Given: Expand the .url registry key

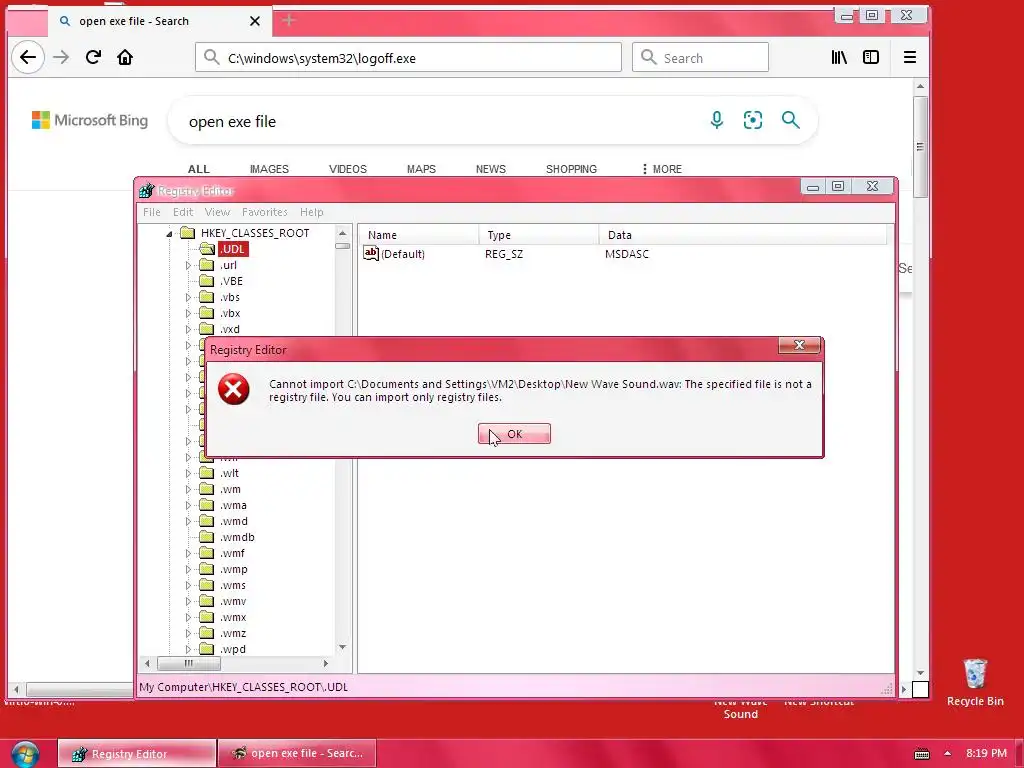Looking at the screenshot, I should pyautogui.click(x=188, y=265).
